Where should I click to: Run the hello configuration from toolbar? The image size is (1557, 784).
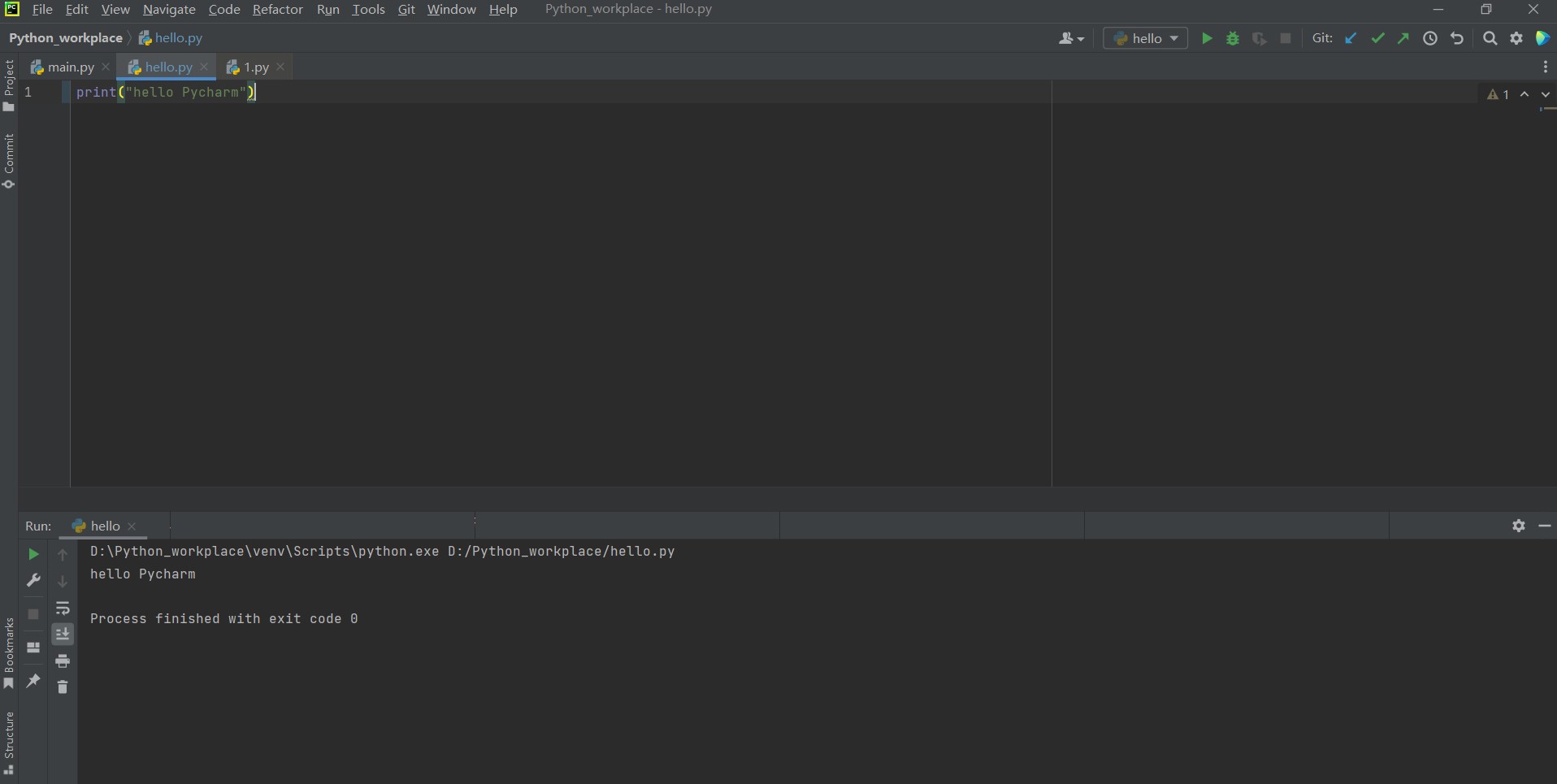point(1207,38)
